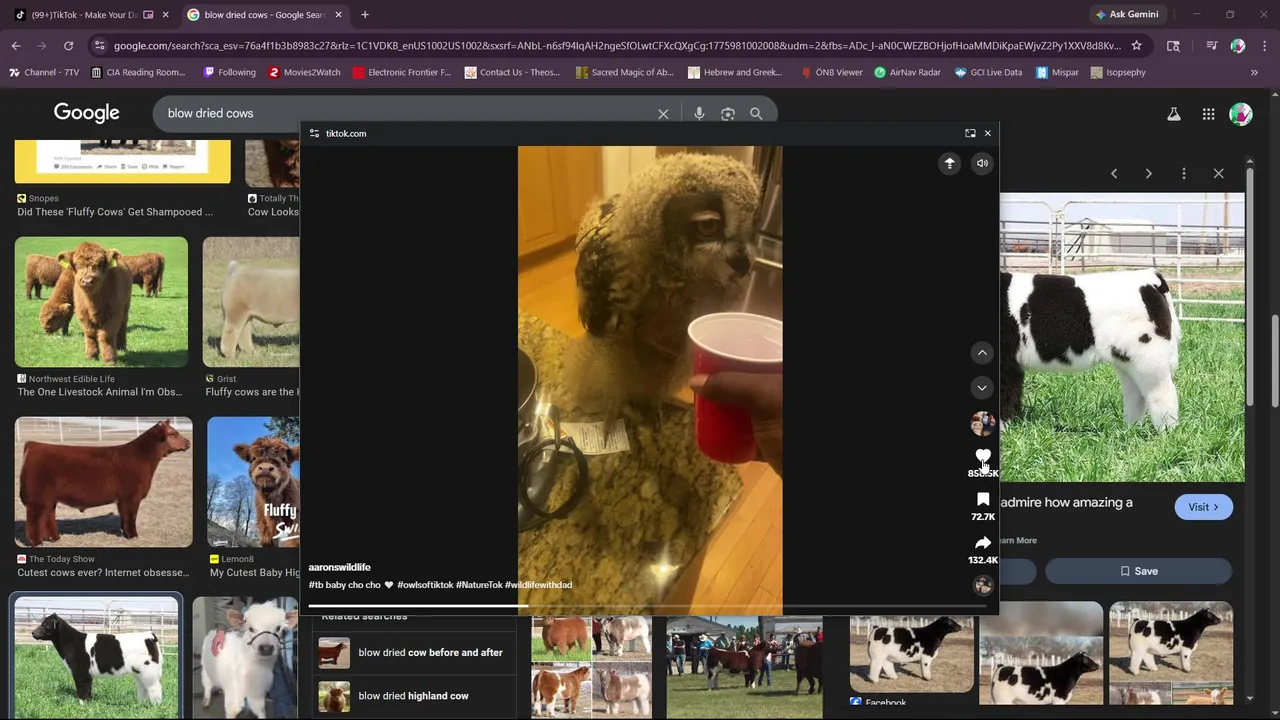This screenshot has width=1280, height=720.
Task: Open tiktok.com site info icon
Action: [x=314, y=133]
